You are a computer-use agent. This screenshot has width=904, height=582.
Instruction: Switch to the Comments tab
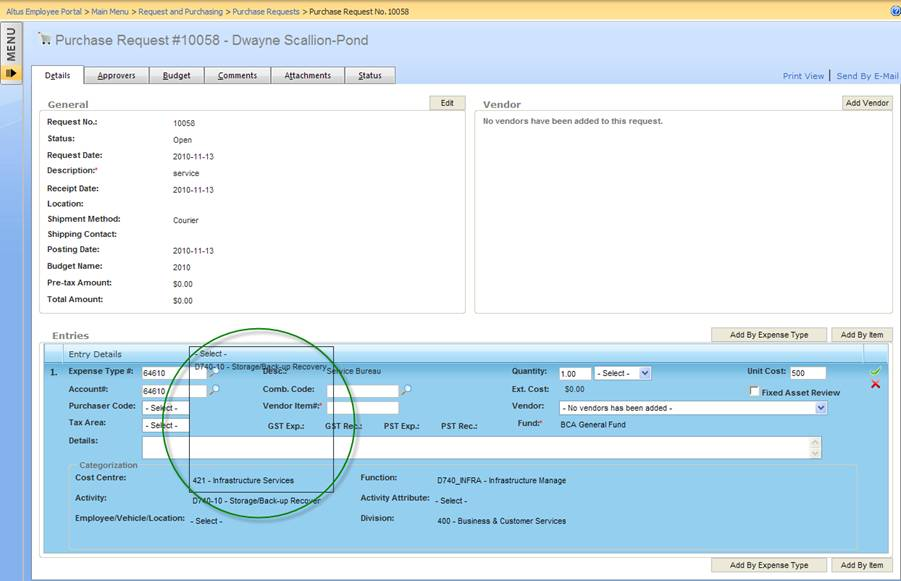pos(238,76)
